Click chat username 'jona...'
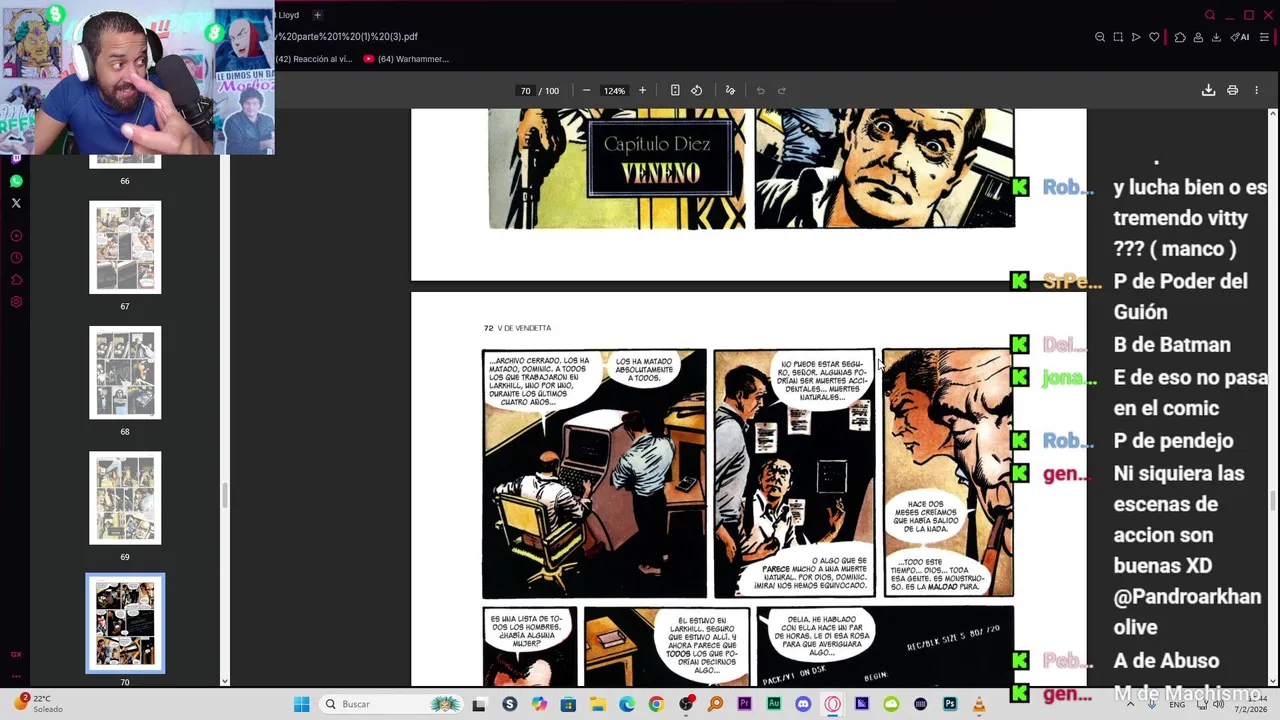The height and width of the screenshot is (720, 1280). click(1068, 378)
